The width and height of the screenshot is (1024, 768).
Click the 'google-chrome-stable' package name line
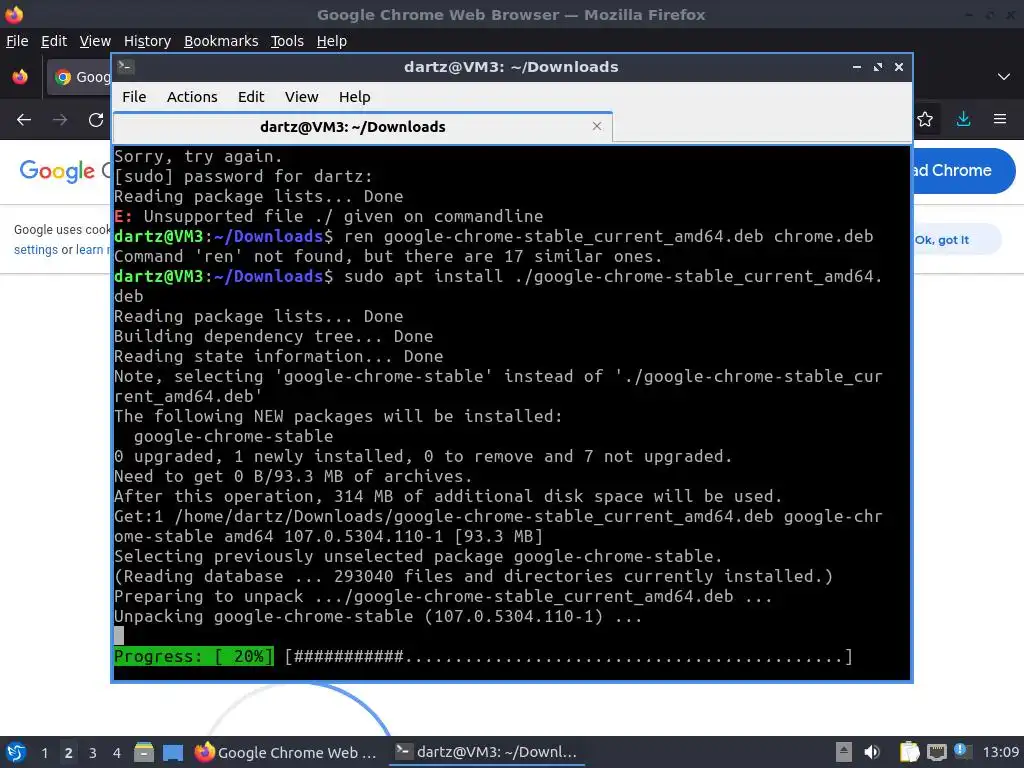(233, 436)
